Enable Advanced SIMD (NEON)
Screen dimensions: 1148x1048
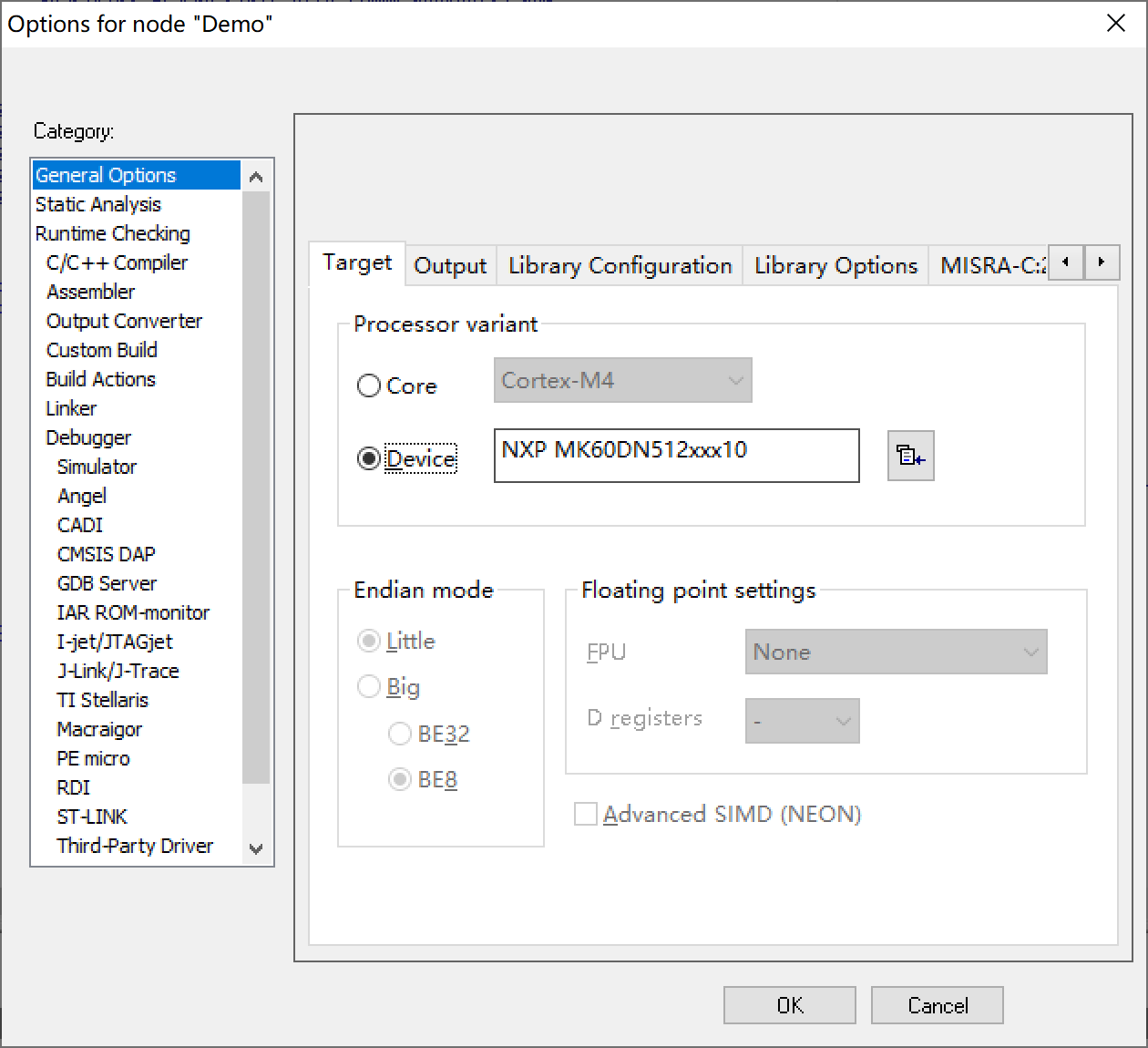click(585, 814)
